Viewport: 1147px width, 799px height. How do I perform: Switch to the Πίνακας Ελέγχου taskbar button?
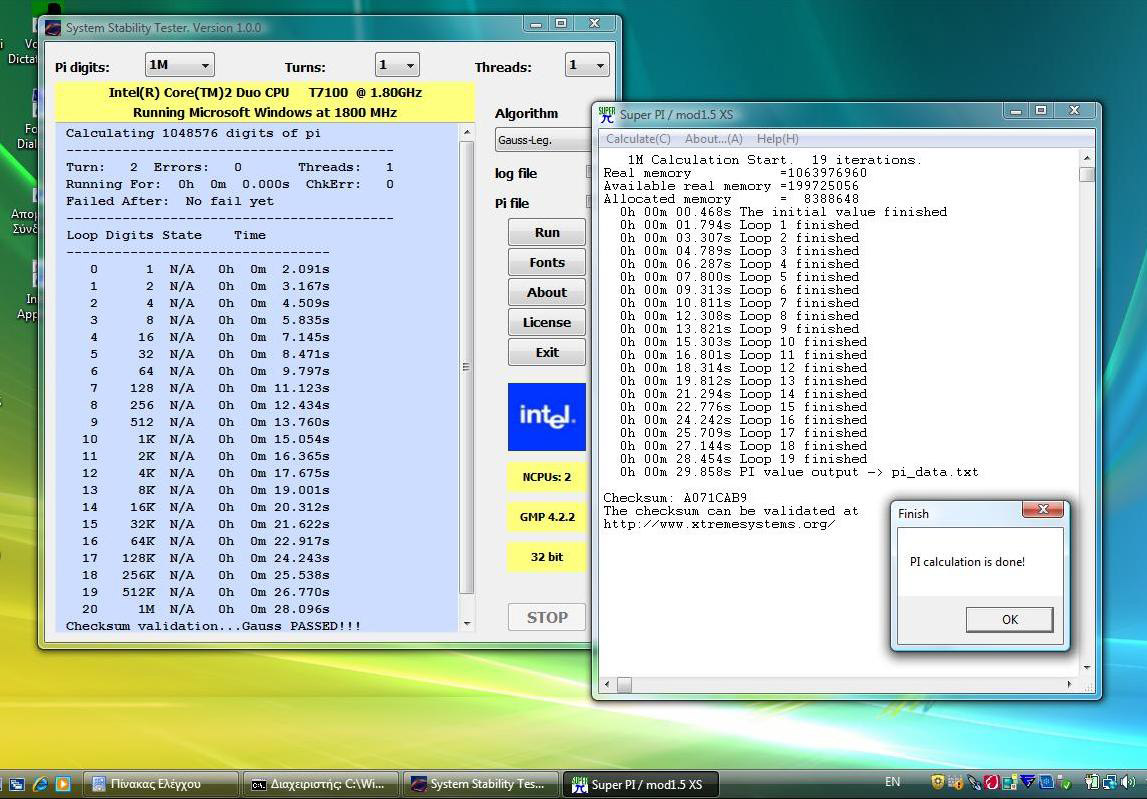point(160,784)
